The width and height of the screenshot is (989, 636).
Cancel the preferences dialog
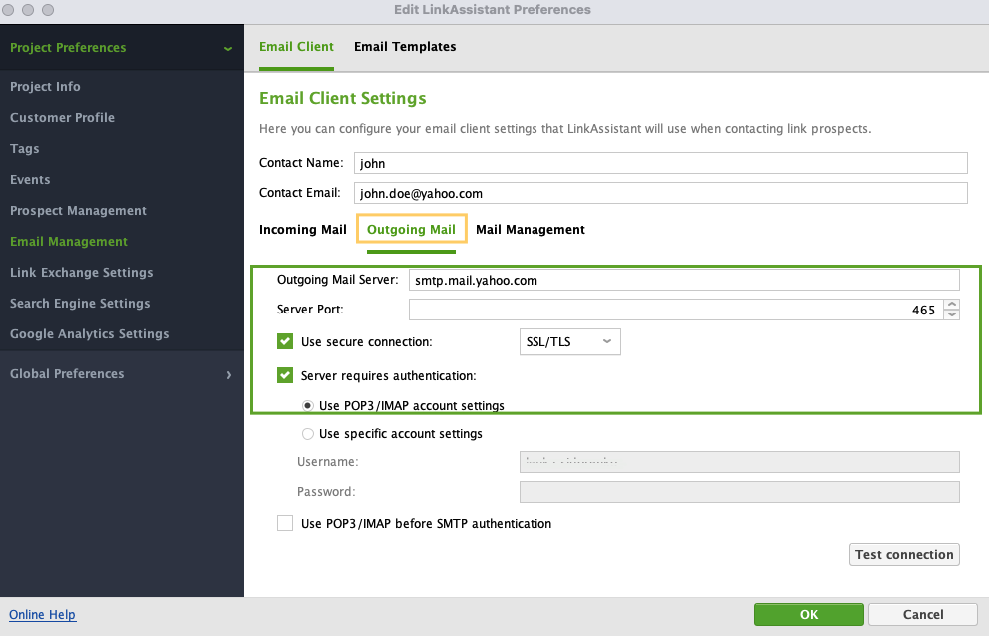[x=922, y=615]
